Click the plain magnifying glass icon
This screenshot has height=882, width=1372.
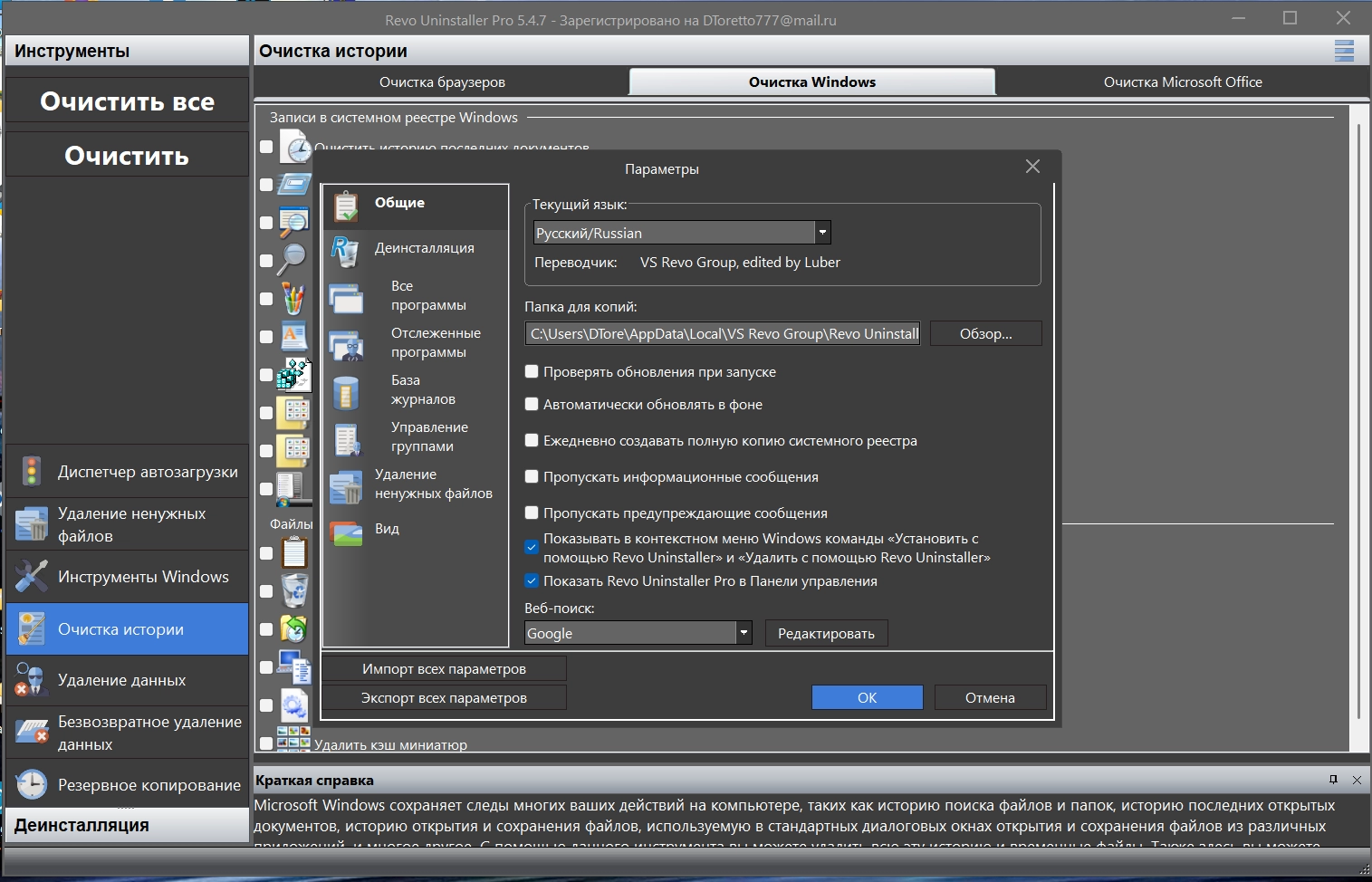tap(292, 260)
